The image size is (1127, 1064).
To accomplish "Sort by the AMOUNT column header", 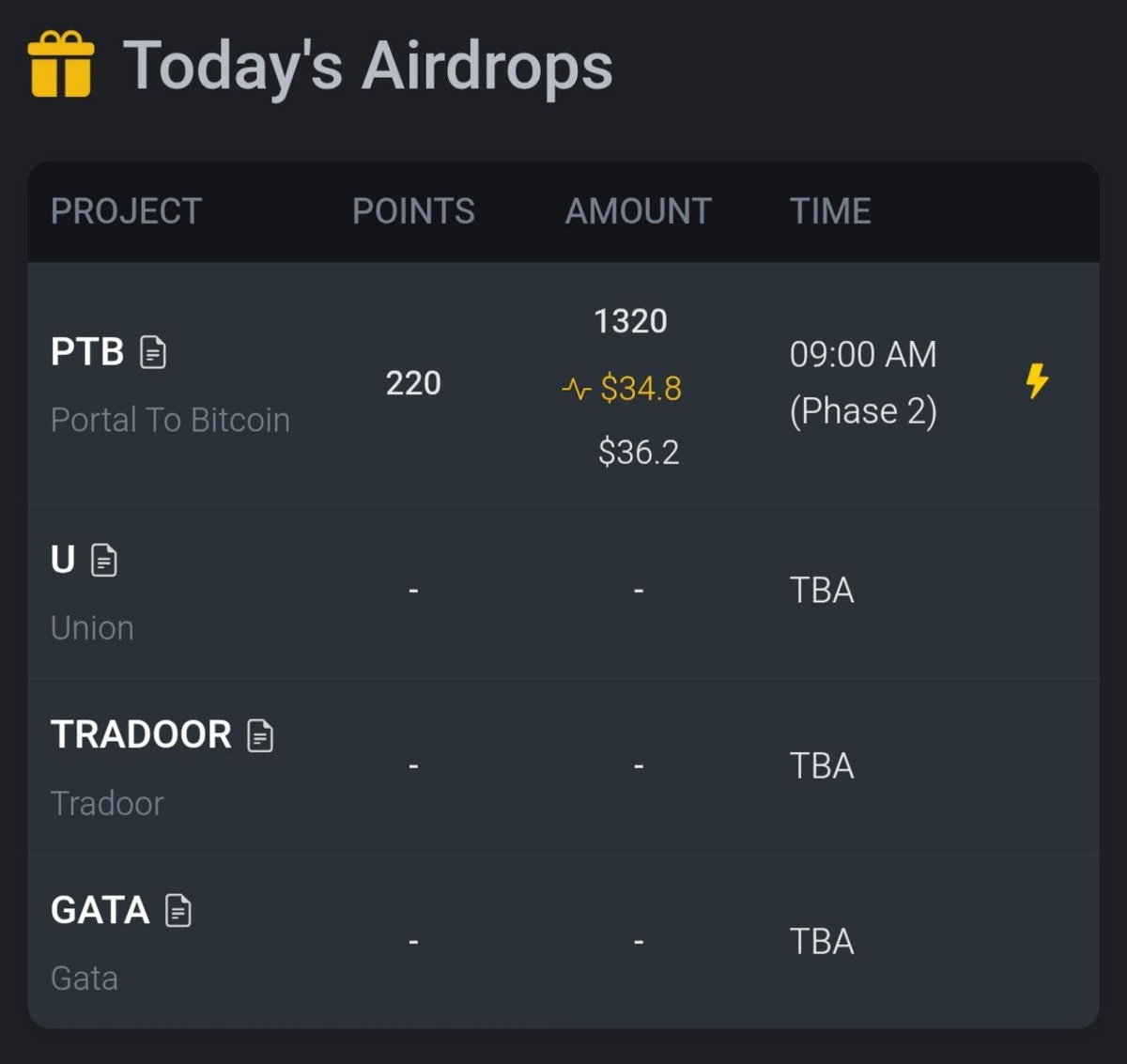I will (638, 211).
